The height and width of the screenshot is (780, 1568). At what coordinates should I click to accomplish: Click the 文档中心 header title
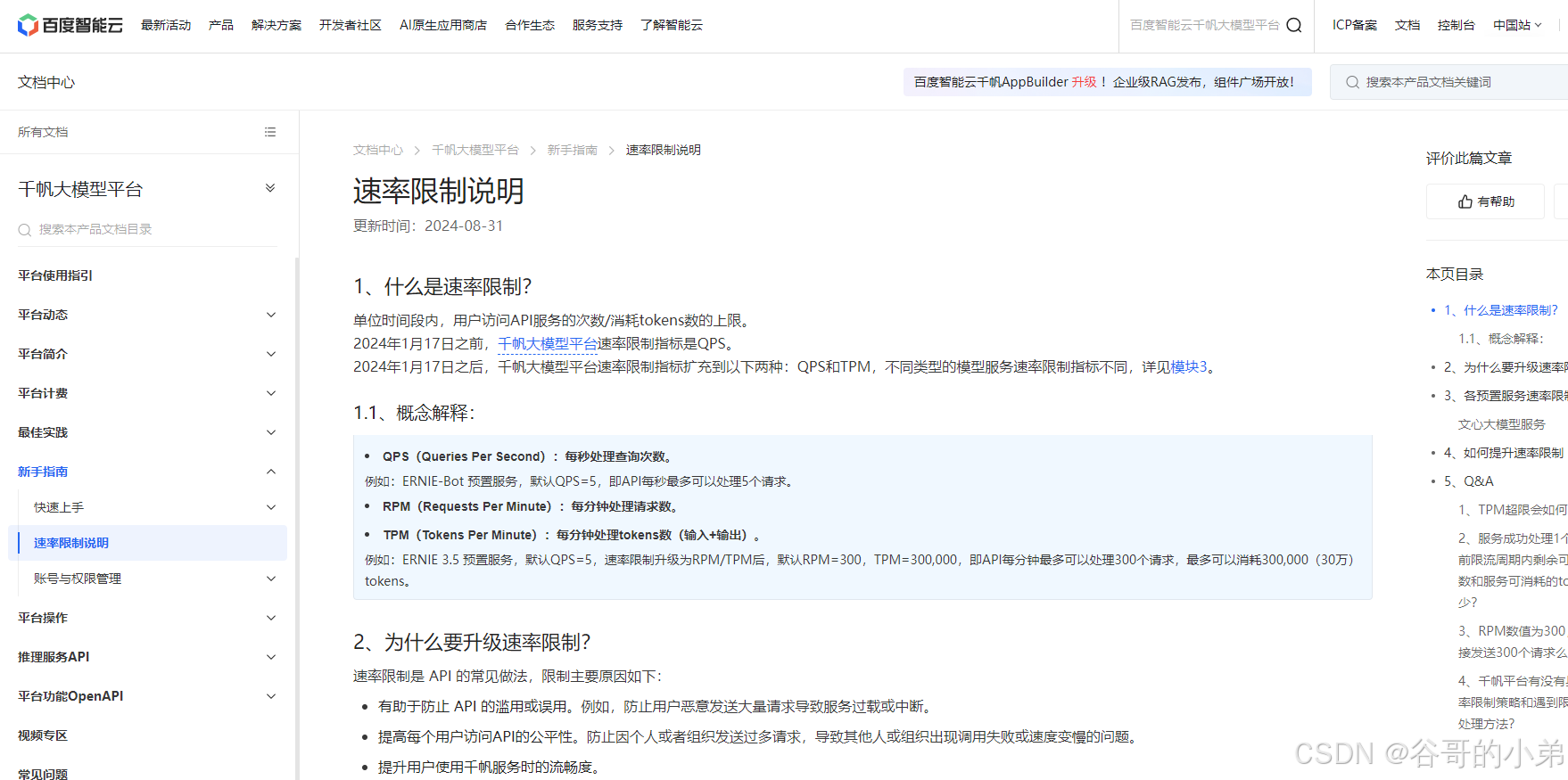pyautogui.click(x=46, y=82)
